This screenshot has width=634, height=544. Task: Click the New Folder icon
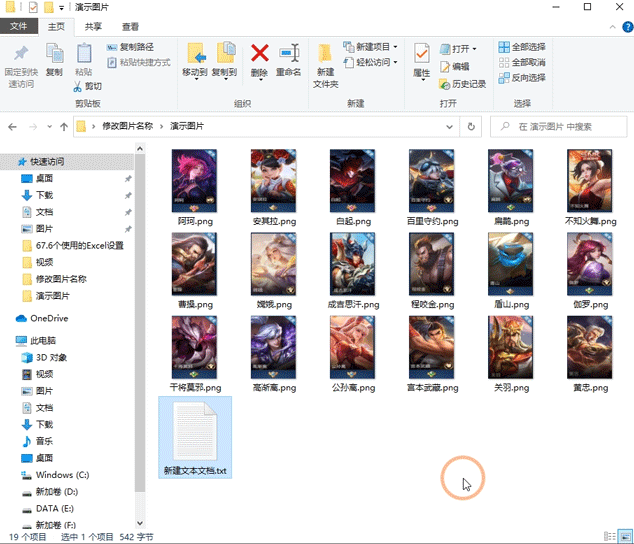(325, 53)
